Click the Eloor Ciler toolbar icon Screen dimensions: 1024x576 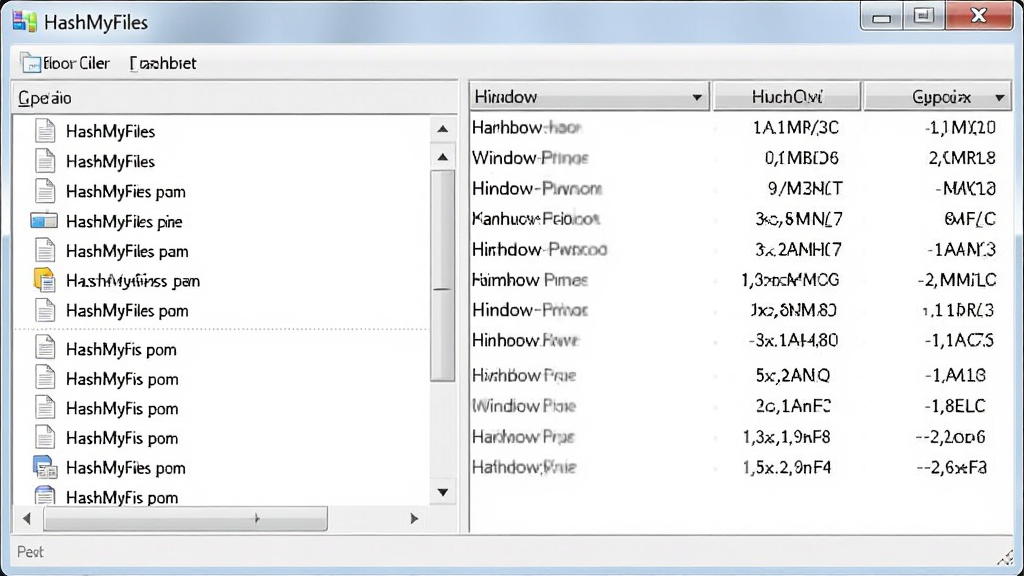[31, 63]
